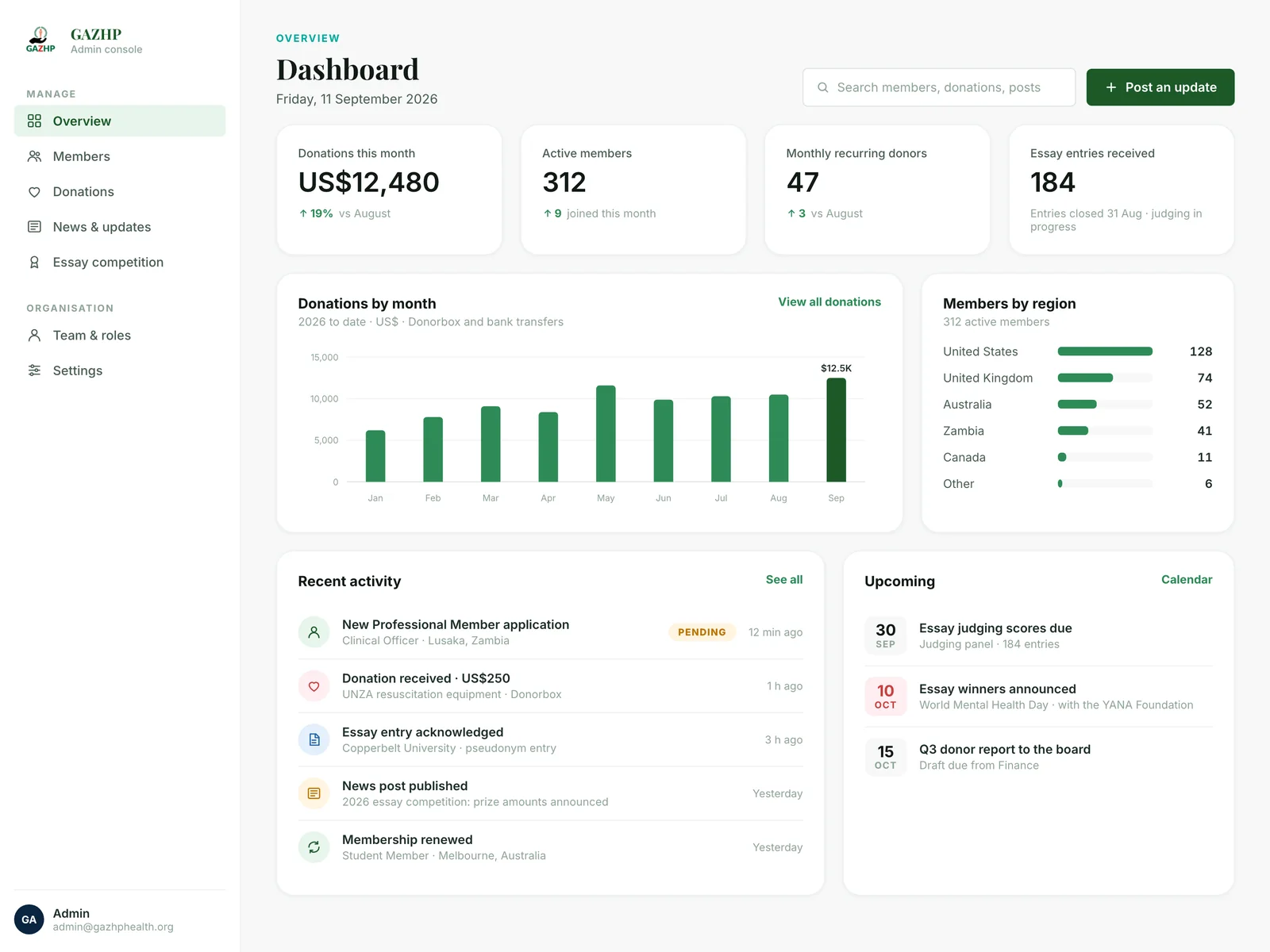Click the plus icon on Post an update
Image resolution: width=1270 pixels, height=952 pixels.
[x=1111, y=87]
